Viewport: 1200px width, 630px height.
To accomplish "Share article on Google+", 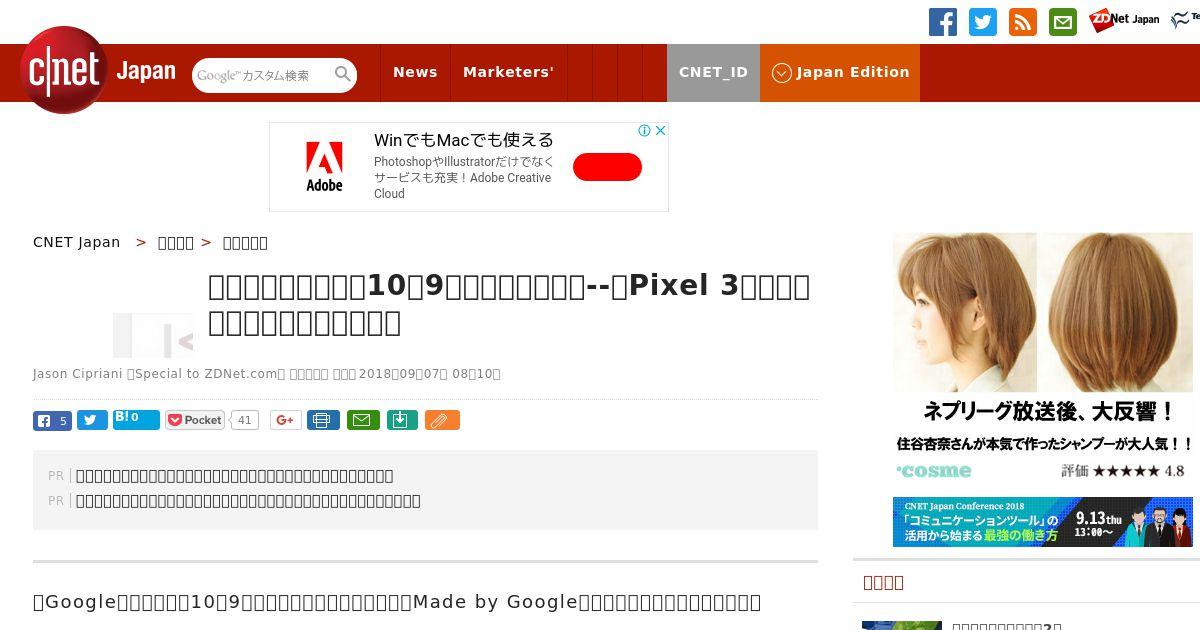I will click(285, 421).
